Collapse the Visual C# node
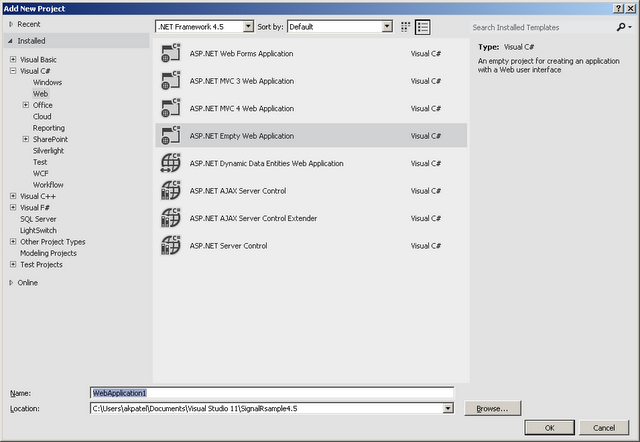This screenshot has height=442, width=640. [x=13, y=71]
